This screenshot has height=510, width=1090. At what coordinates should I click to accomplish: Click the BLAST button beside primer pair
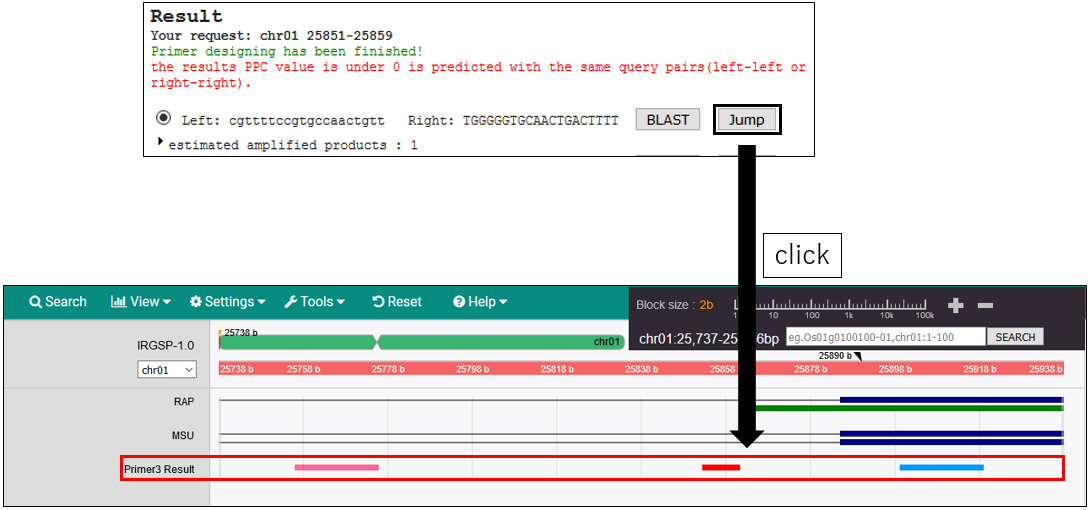[667, 120]
